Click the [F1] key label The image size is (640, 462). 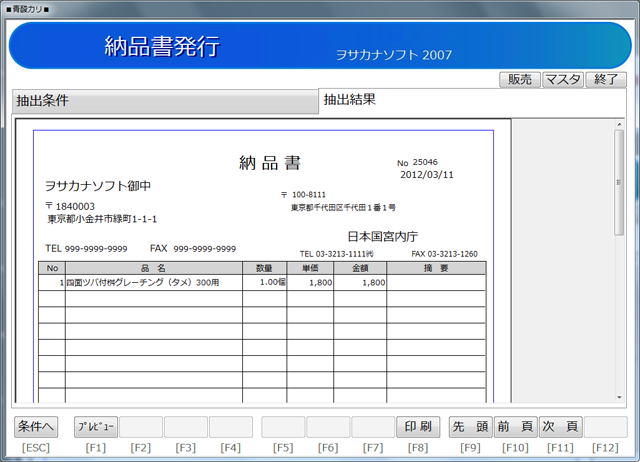96,448
